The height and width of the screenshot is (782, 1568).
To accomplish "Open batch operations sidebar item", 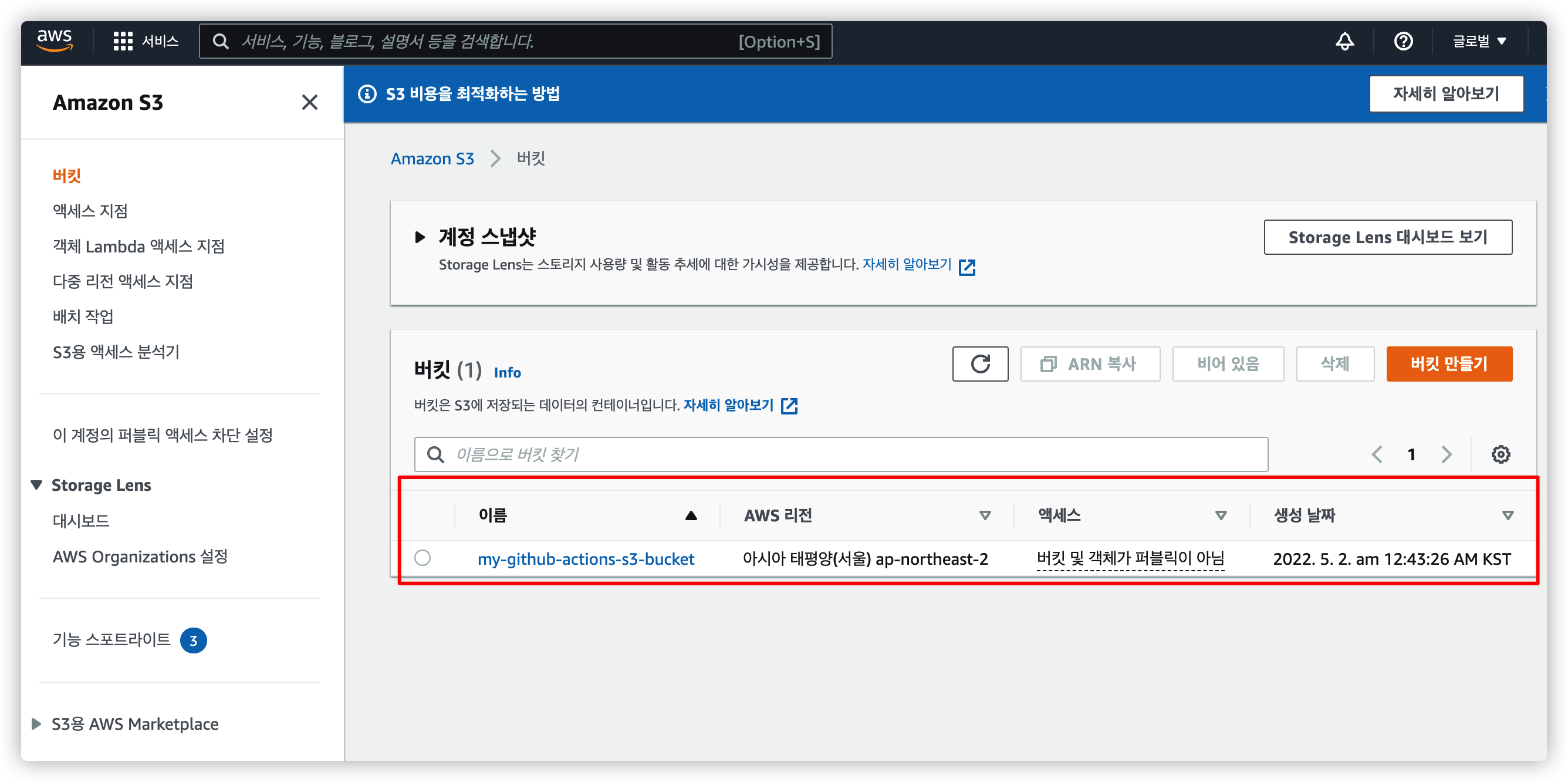I will click(x=83, y=316).
